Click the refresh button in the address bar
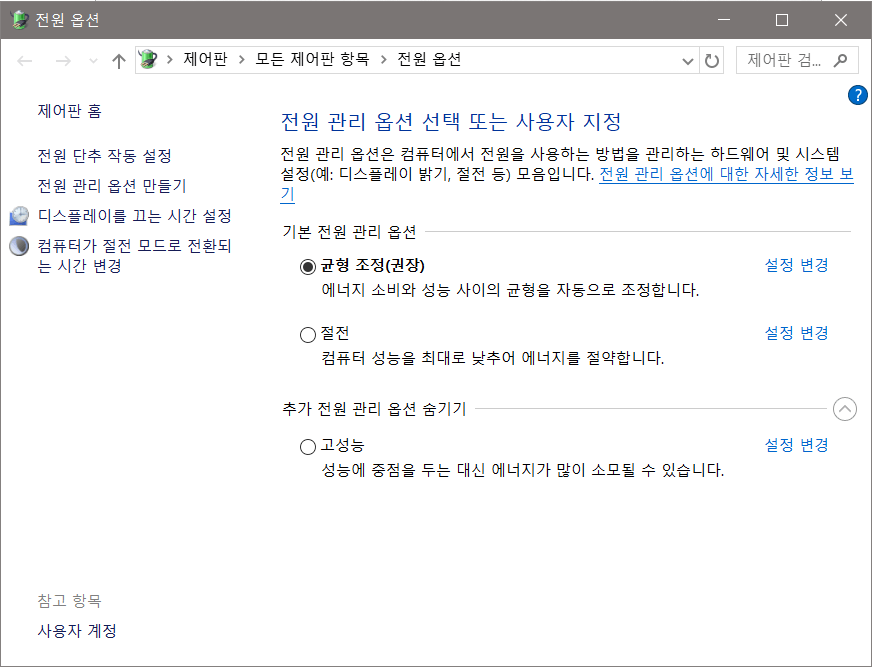The width and height of the screenshot is (872, 667). [x=712, y=60]
